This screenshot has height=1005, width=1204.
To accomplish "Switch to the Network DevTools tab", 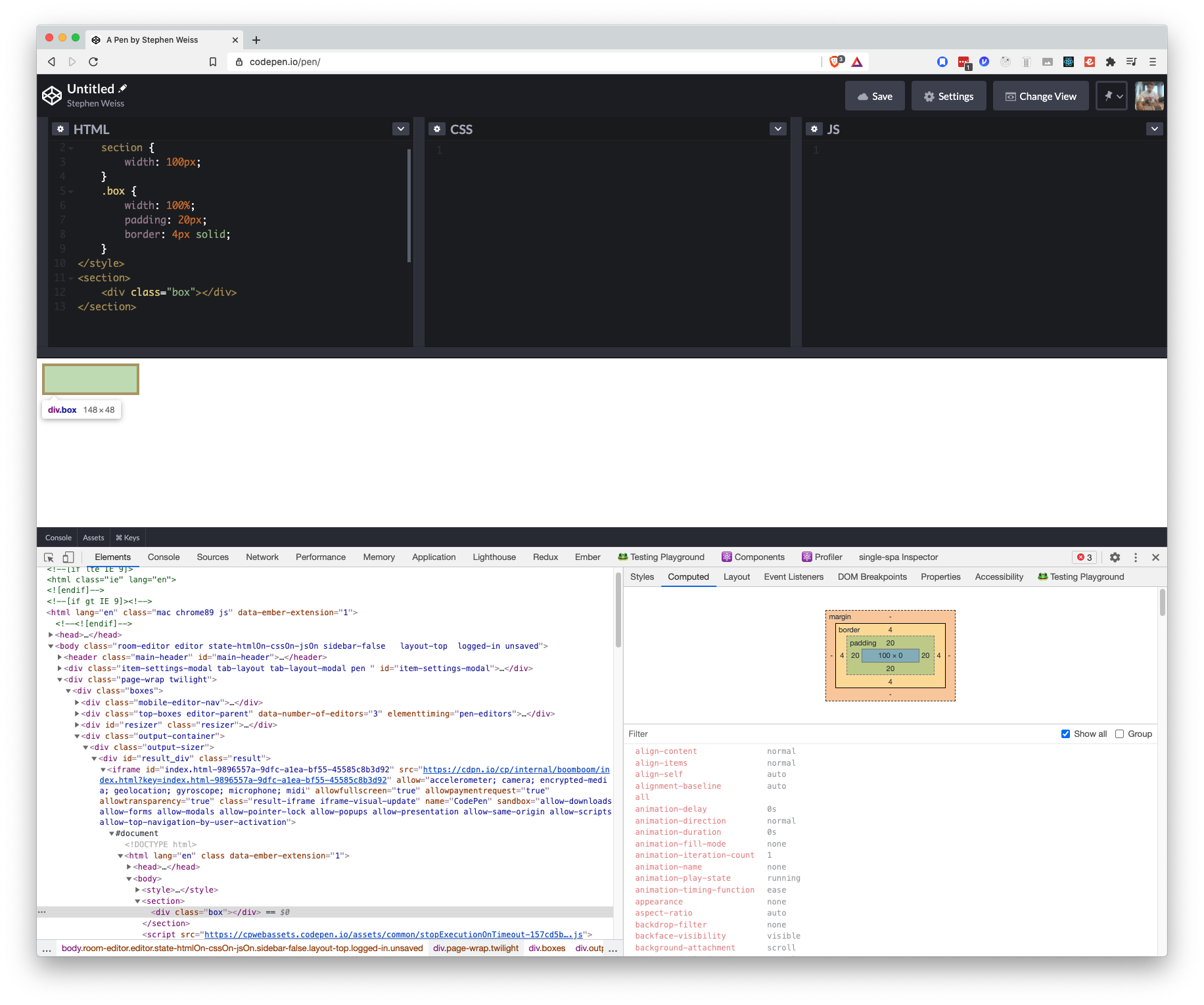I will 262,557.
